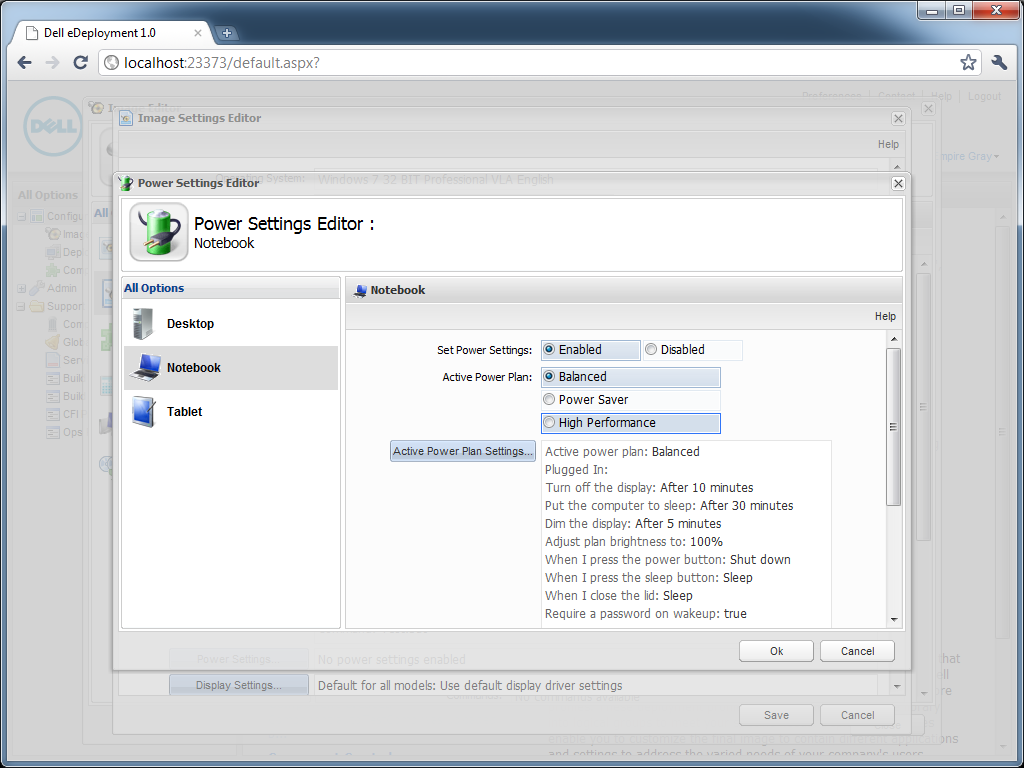Select the Dell eDeployment 1.0 browser tab

(113, 33)
